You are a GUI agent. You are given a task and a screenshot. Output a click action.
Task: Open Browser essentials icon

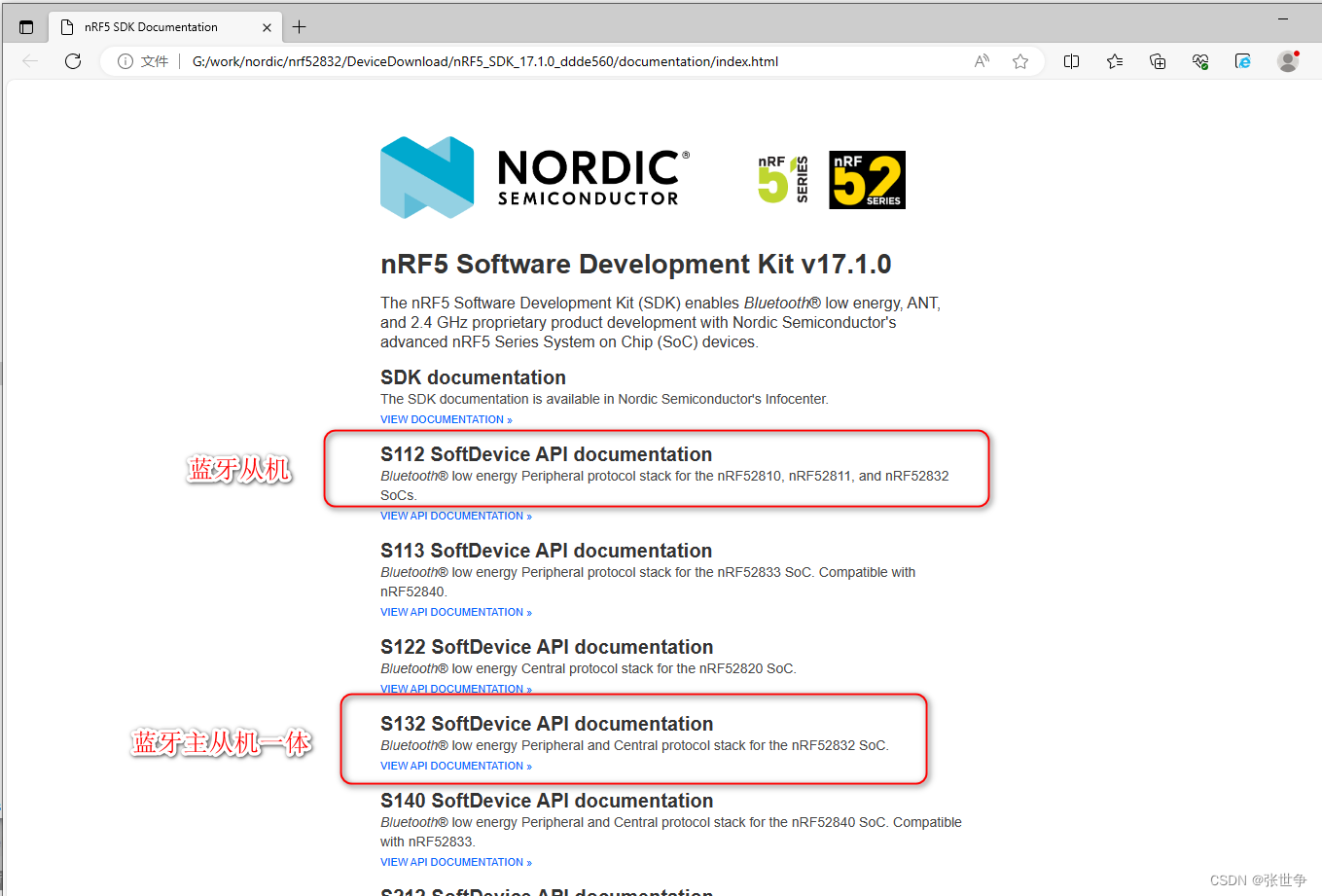point(1200,61)
